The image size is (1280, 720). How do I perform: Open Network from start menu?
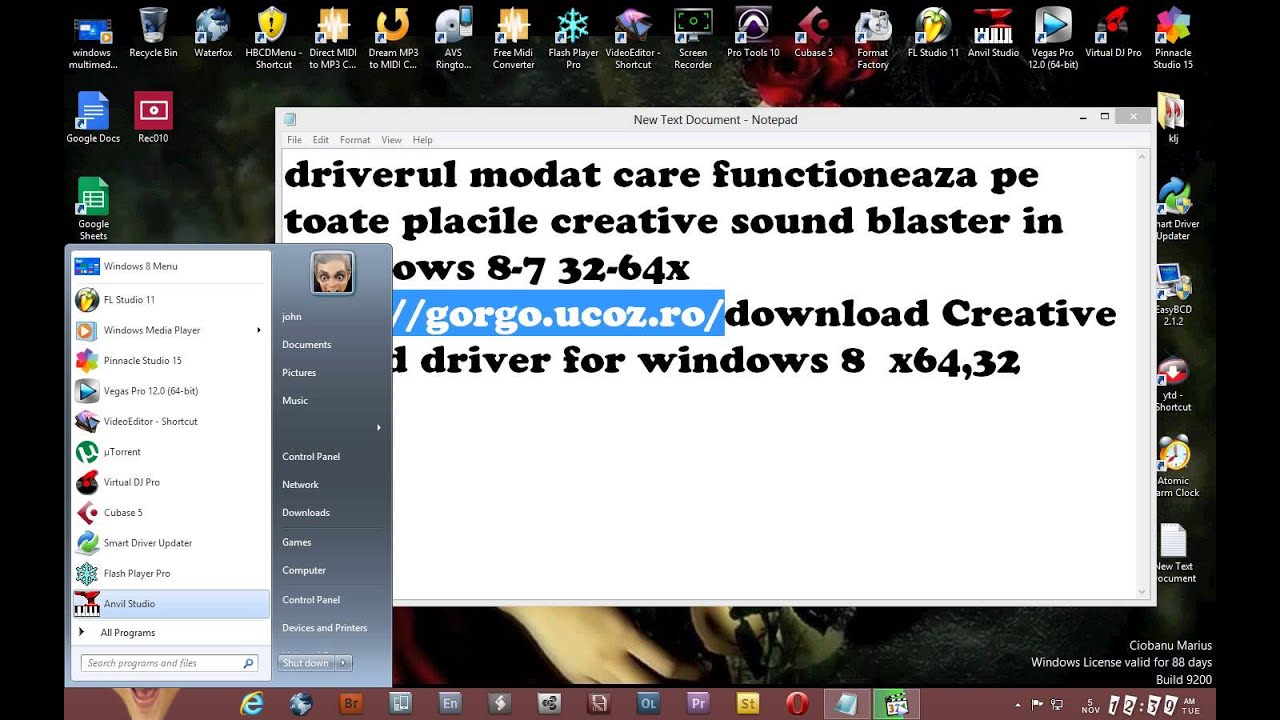[300, 484]
